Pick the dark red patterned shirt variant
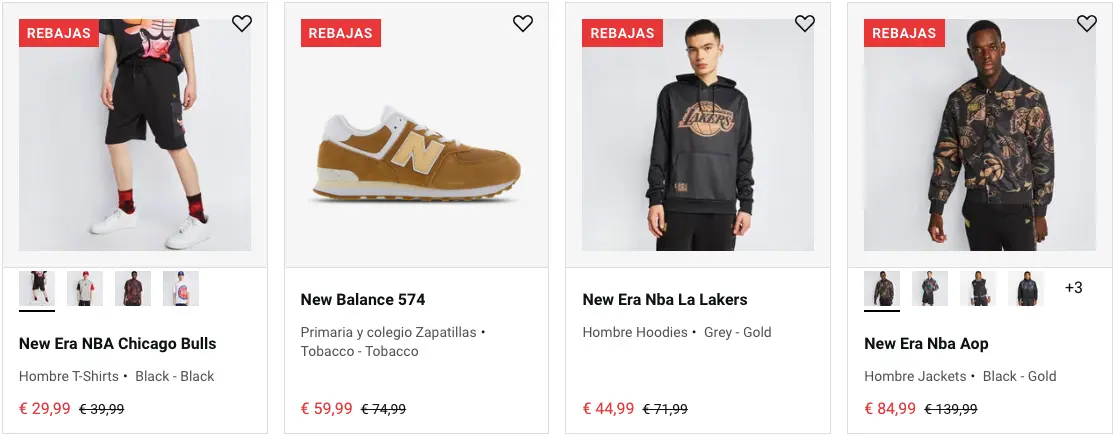The height and width of the screenshot is (435, 1113). (133, 289)
